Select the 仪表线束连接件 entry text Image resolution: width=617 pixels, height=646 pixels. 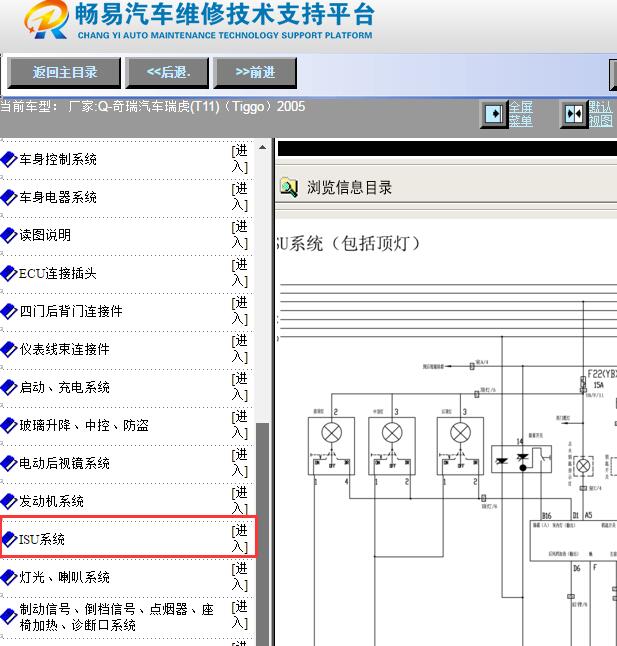[x=65, y=349]
